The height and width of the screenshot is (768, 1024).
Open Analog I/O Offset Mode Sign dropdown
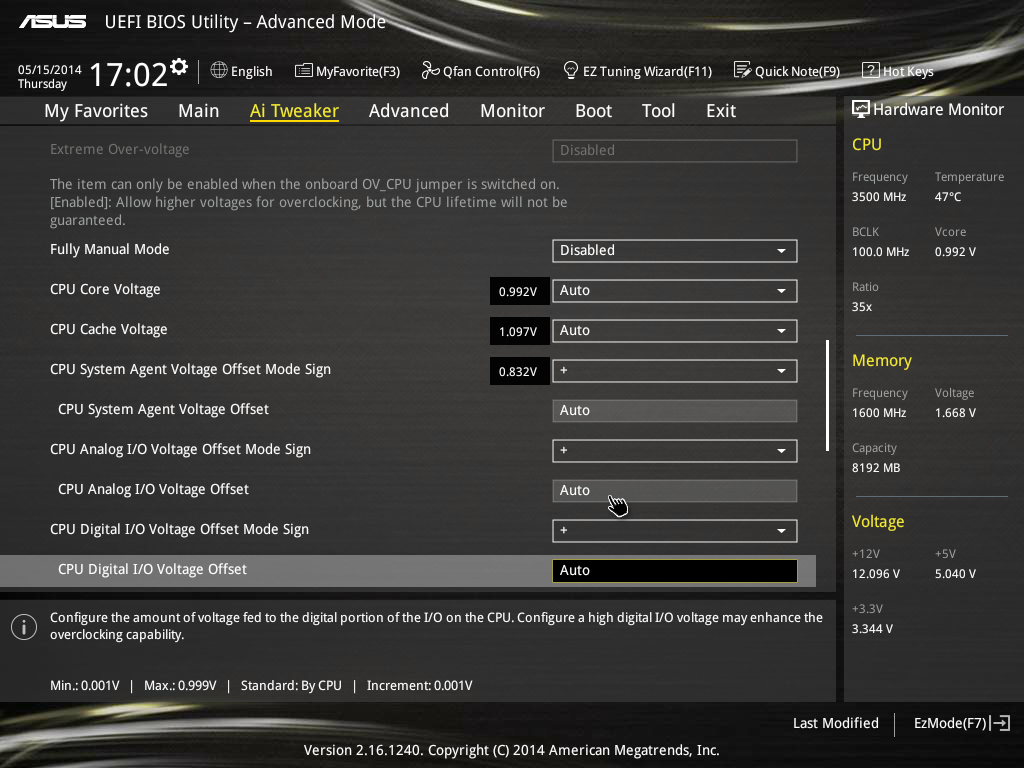pos(675,451)
